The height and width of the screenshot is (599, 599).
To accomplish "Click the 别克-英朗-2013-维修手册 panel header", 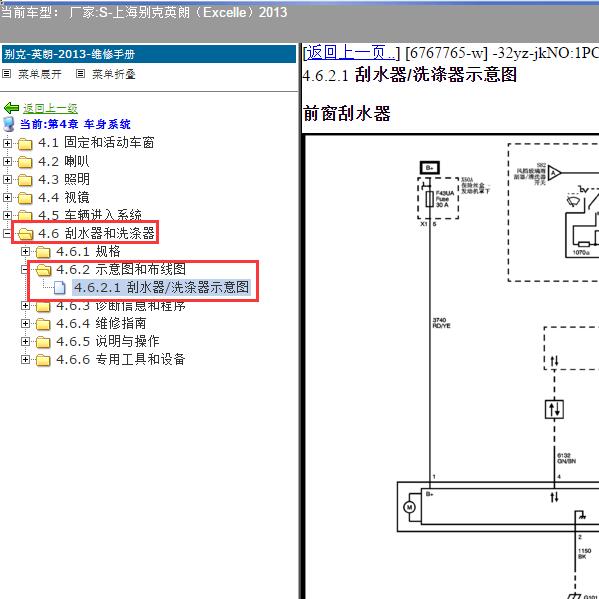I will click(x=149, y=54).
